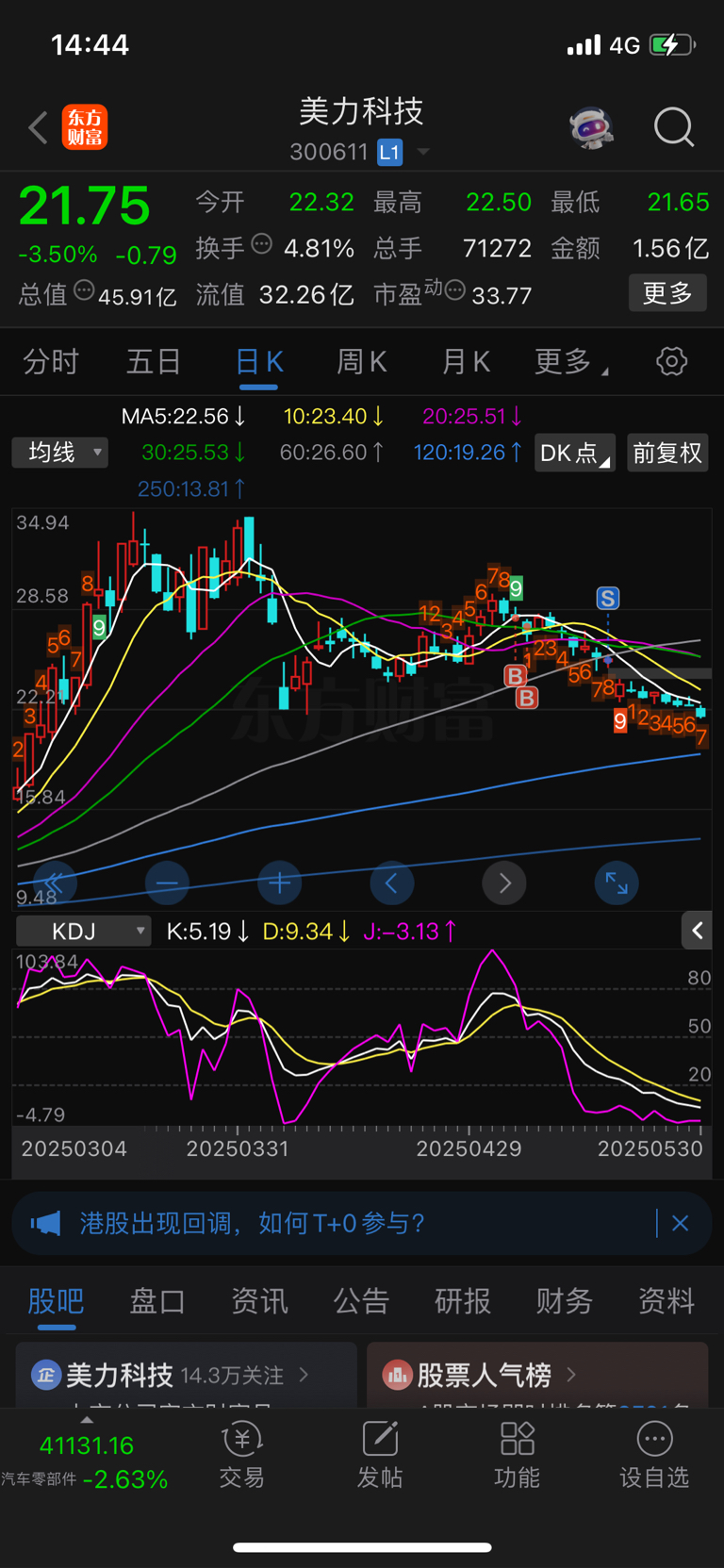Tap info icon next to 总值
Screen dimensions: 724x1568
coord(84,291)
